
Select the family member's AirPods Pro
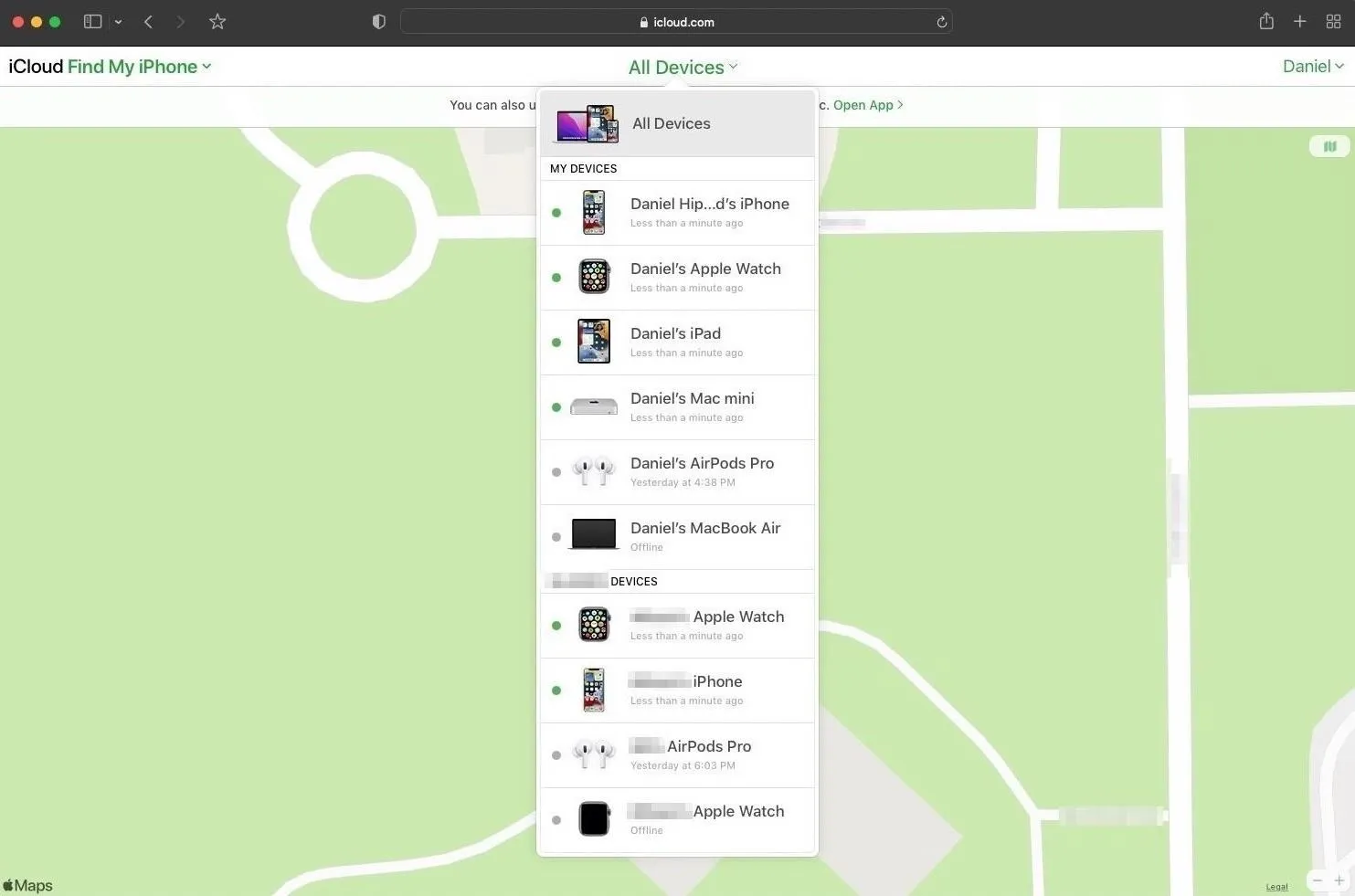677,755
